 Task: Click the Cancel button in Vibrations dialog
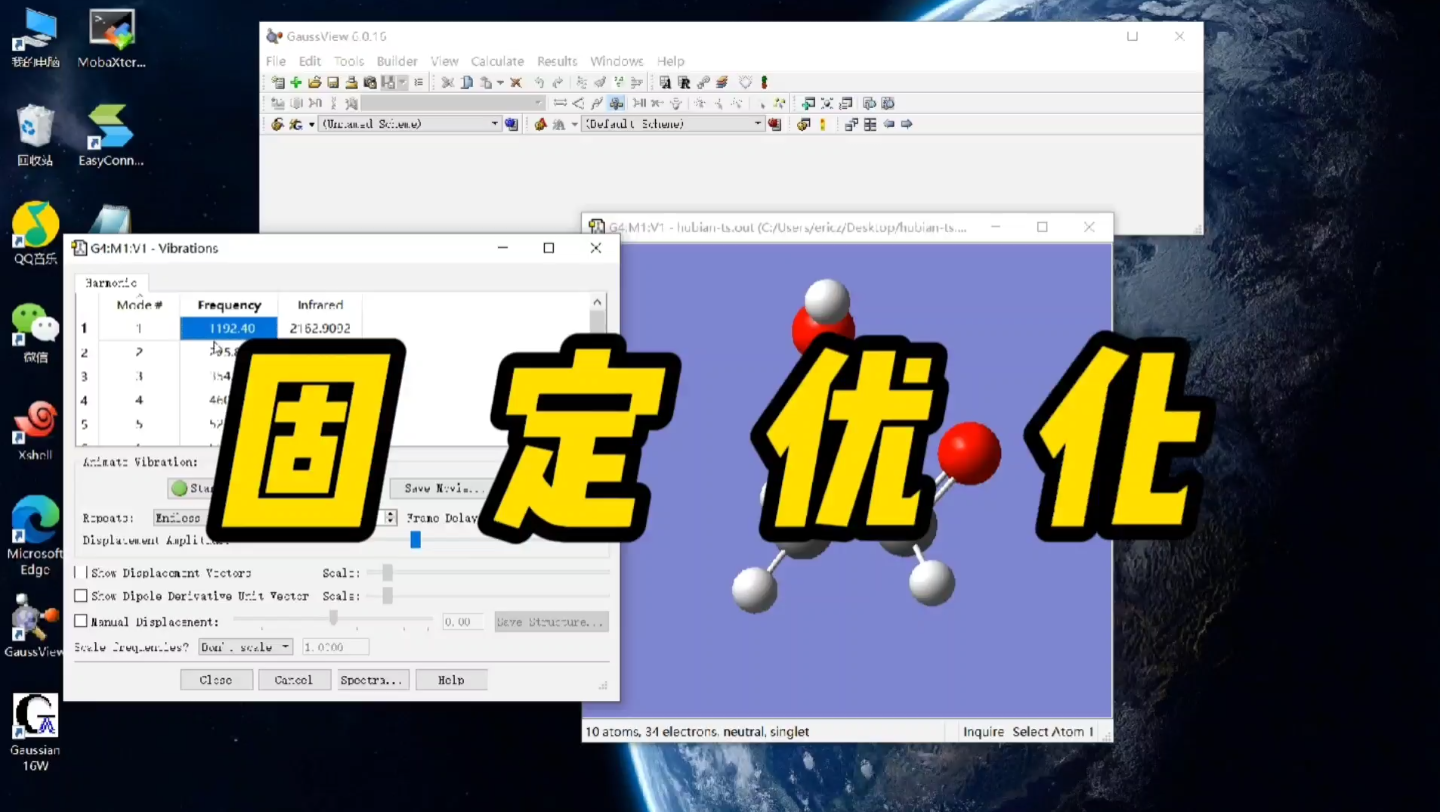[293, 680]
